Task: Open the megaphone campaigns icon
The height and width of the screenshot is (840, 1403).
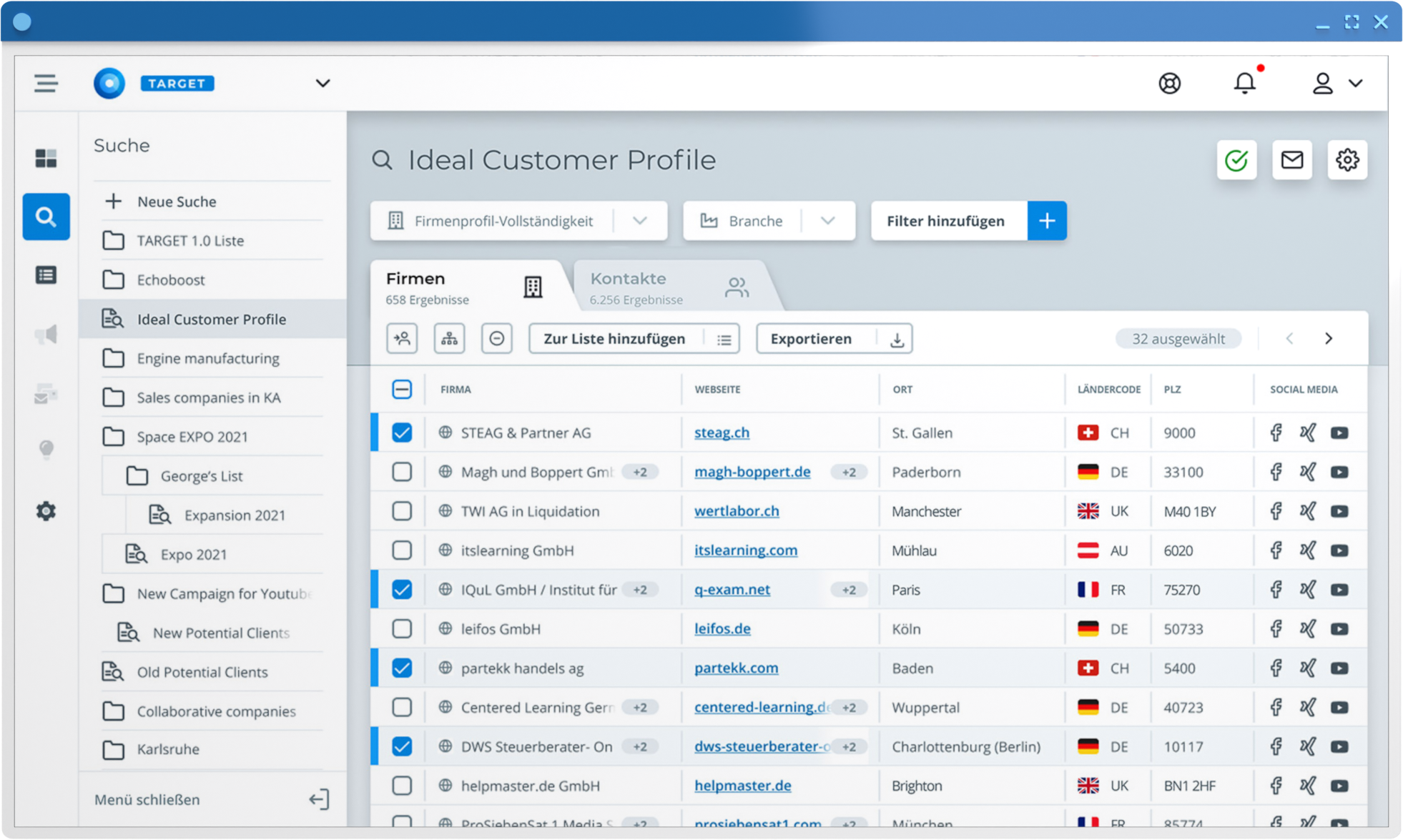Action: point(46,334)
